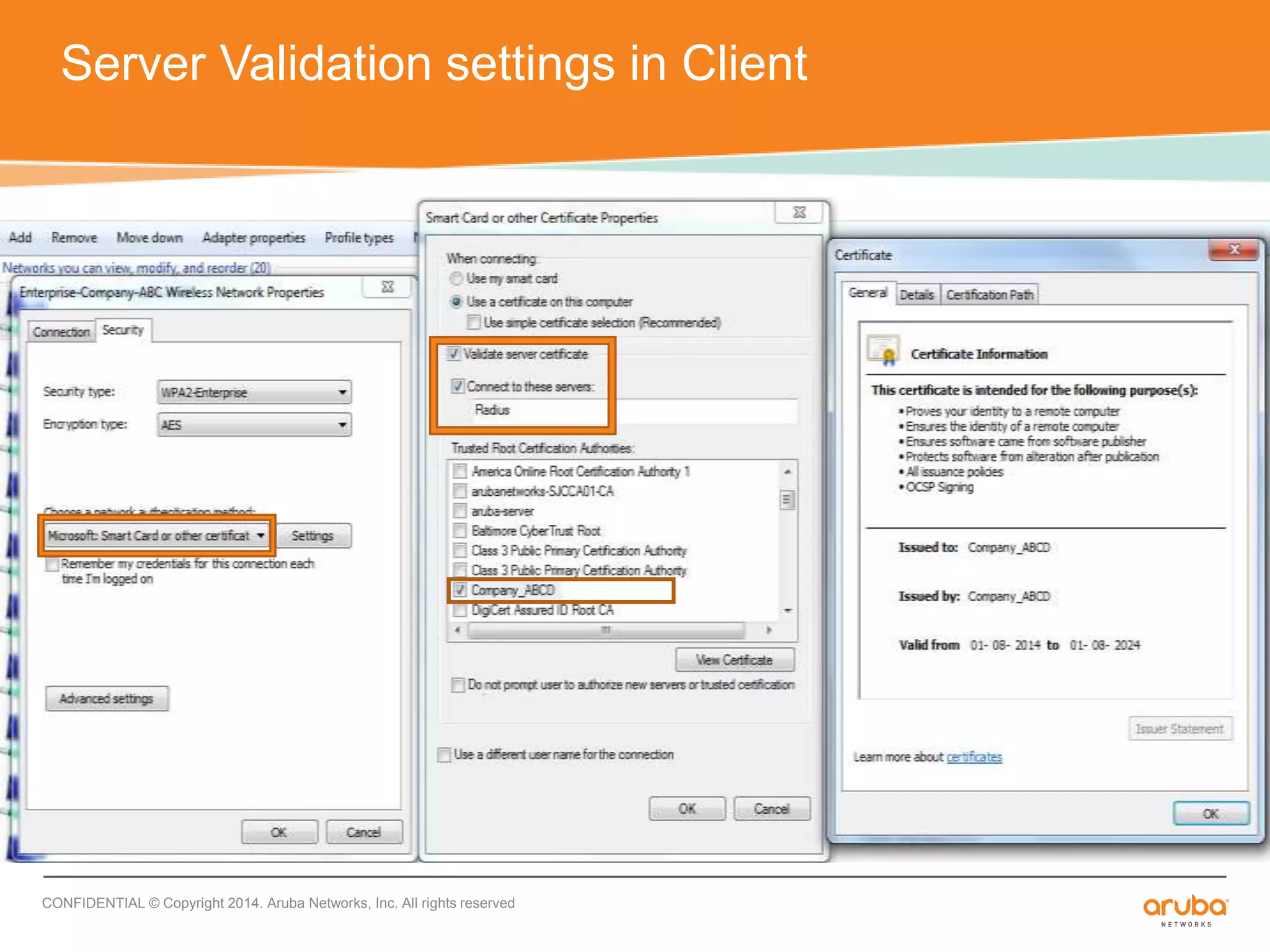Check the first Class 3 Public Primary authority

pos(460,550)
